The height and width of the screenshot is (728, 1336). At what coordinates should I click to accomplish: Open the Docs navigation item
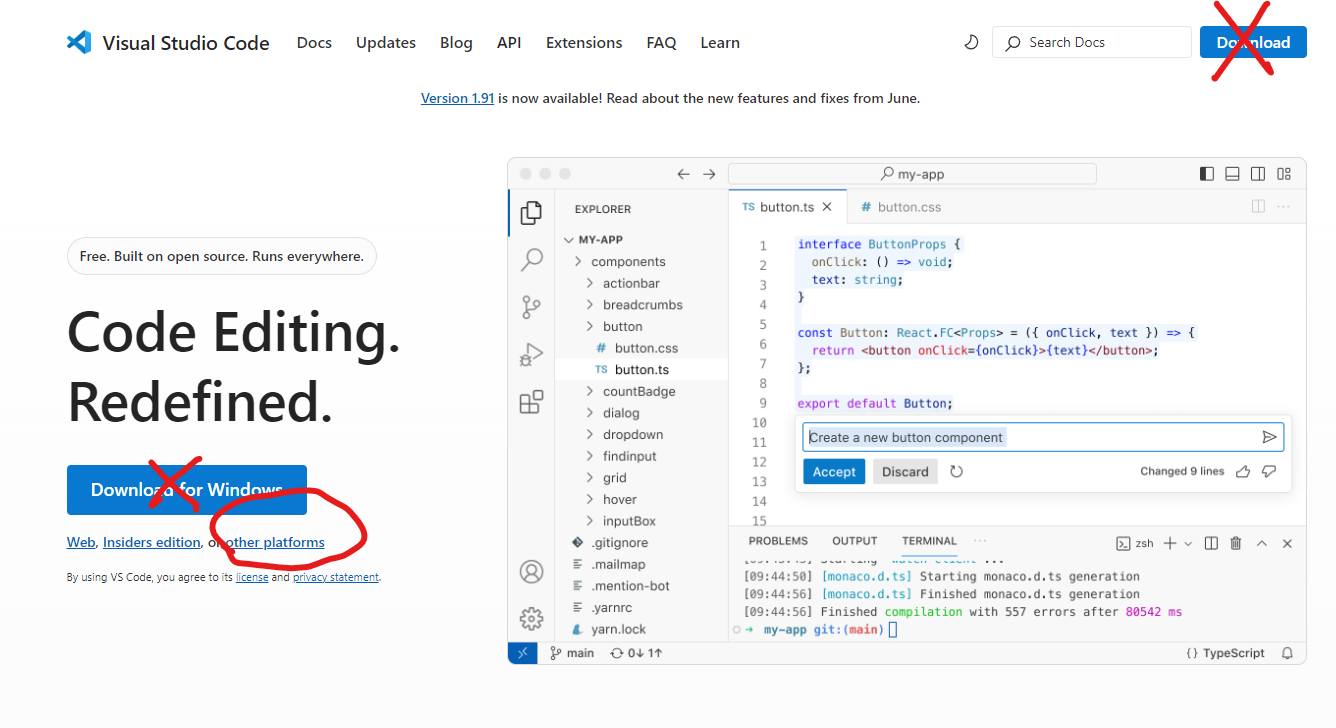[314, 43]
